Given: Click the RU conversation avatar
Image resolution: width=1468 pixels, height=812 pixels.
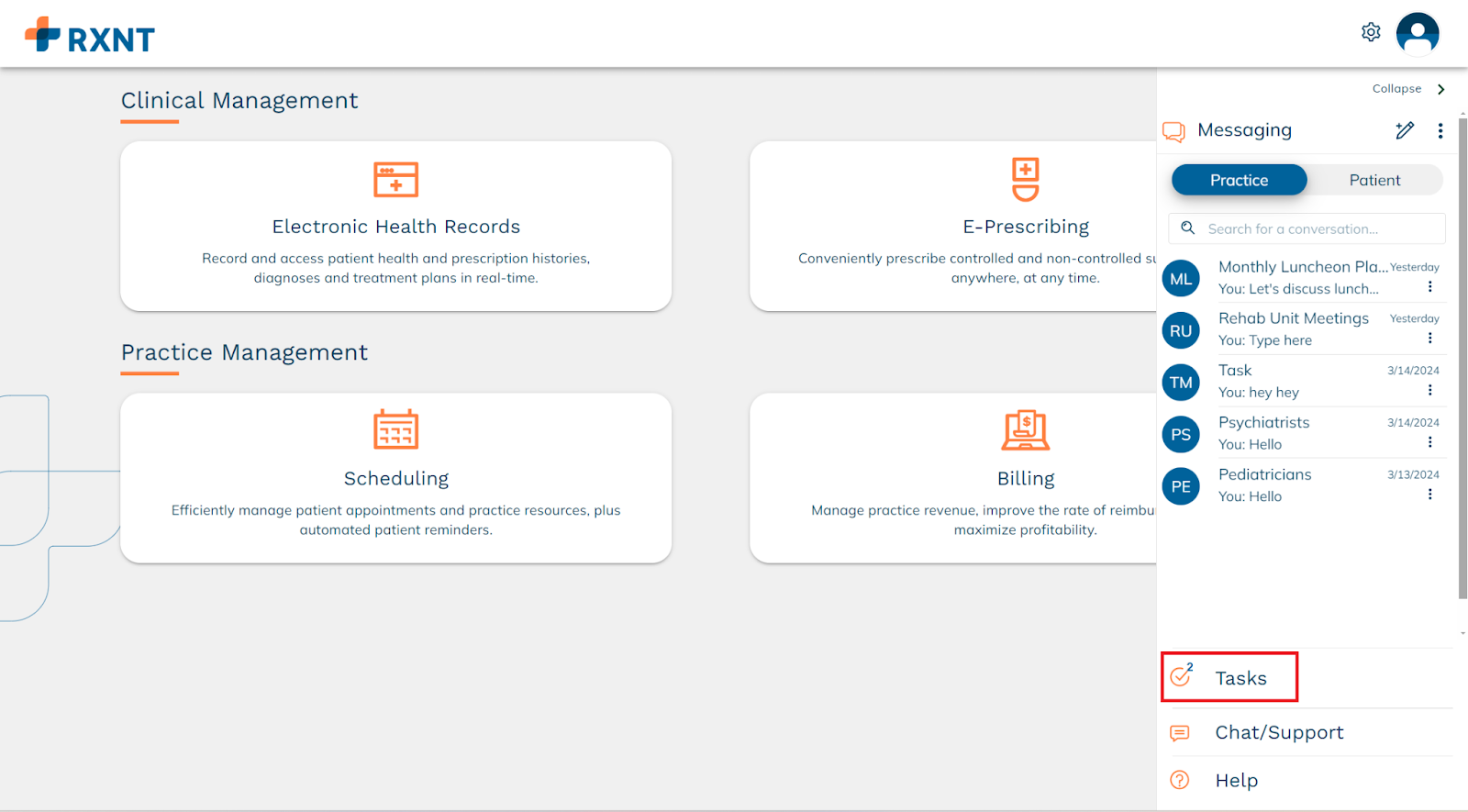Looking at the screenshot, I should click(1181, 330).
